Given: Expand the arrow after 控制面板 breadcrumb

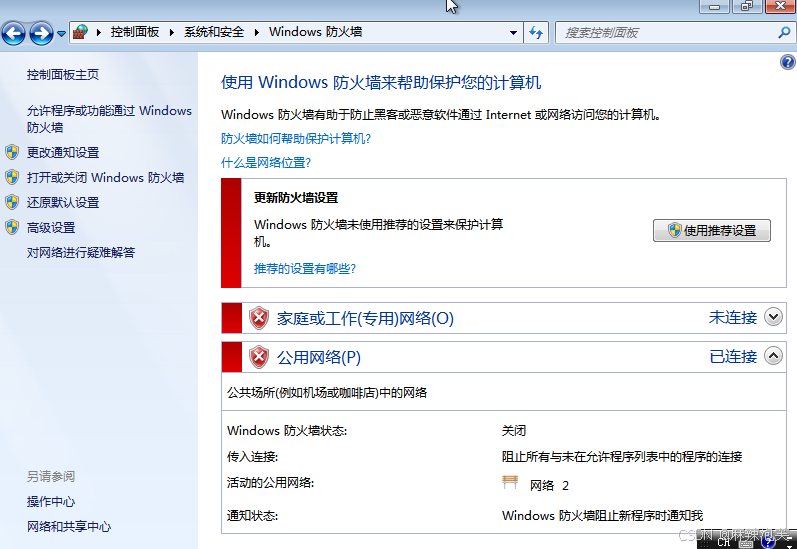Looking at the screenshot, I should click(172, 33).
